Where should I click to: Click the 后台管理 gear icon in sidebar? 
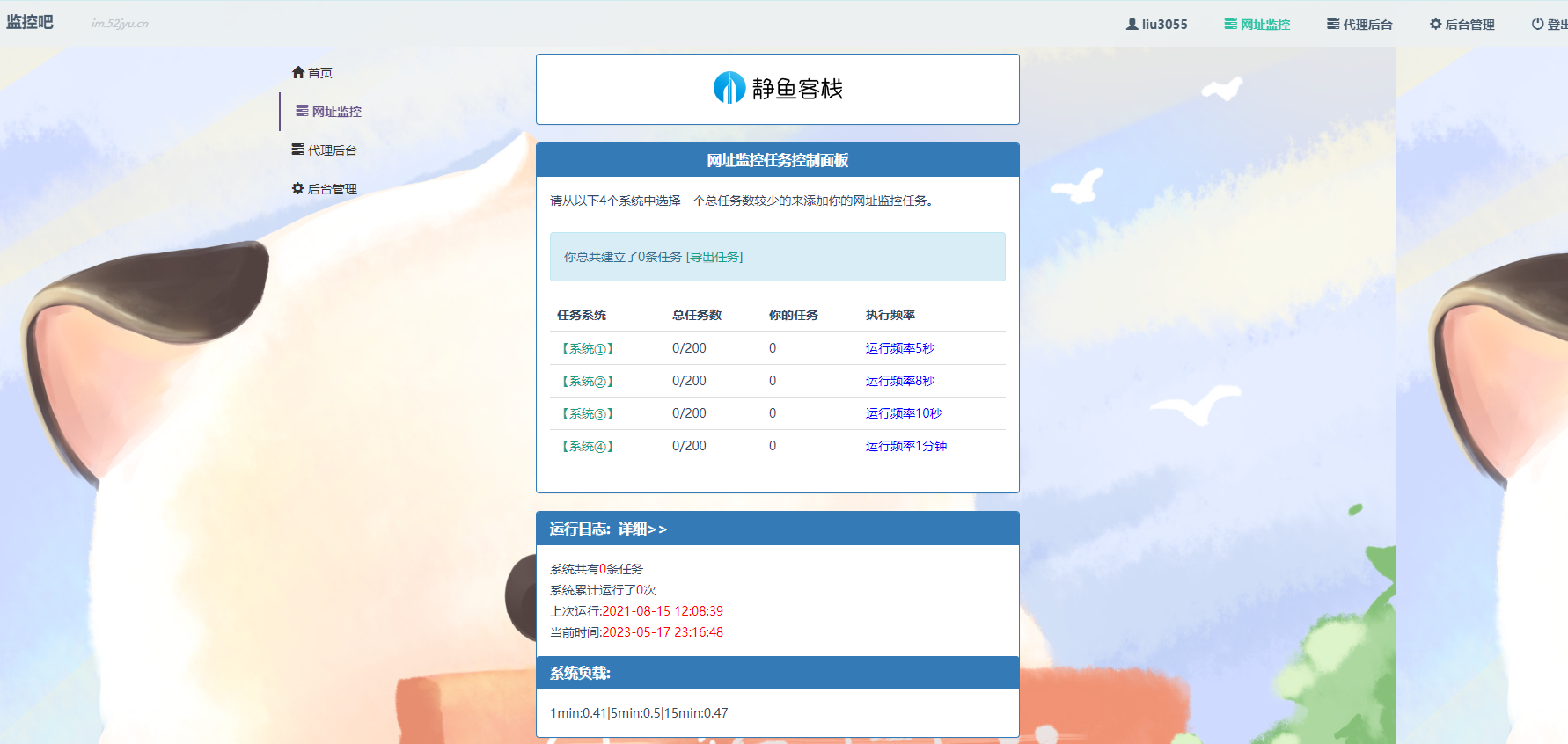click(x=298, y=188)
